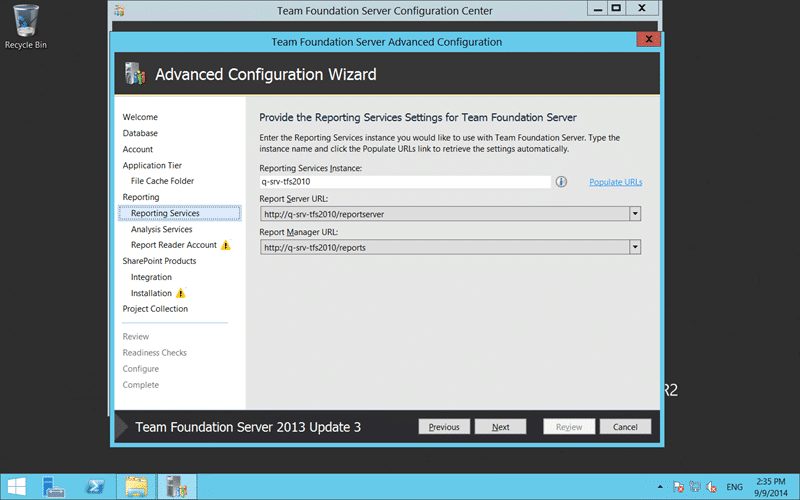This screenshot has height=500, width=800.
Task: Open File Explorer from the taskbar
Action: [x=136, y=487]
